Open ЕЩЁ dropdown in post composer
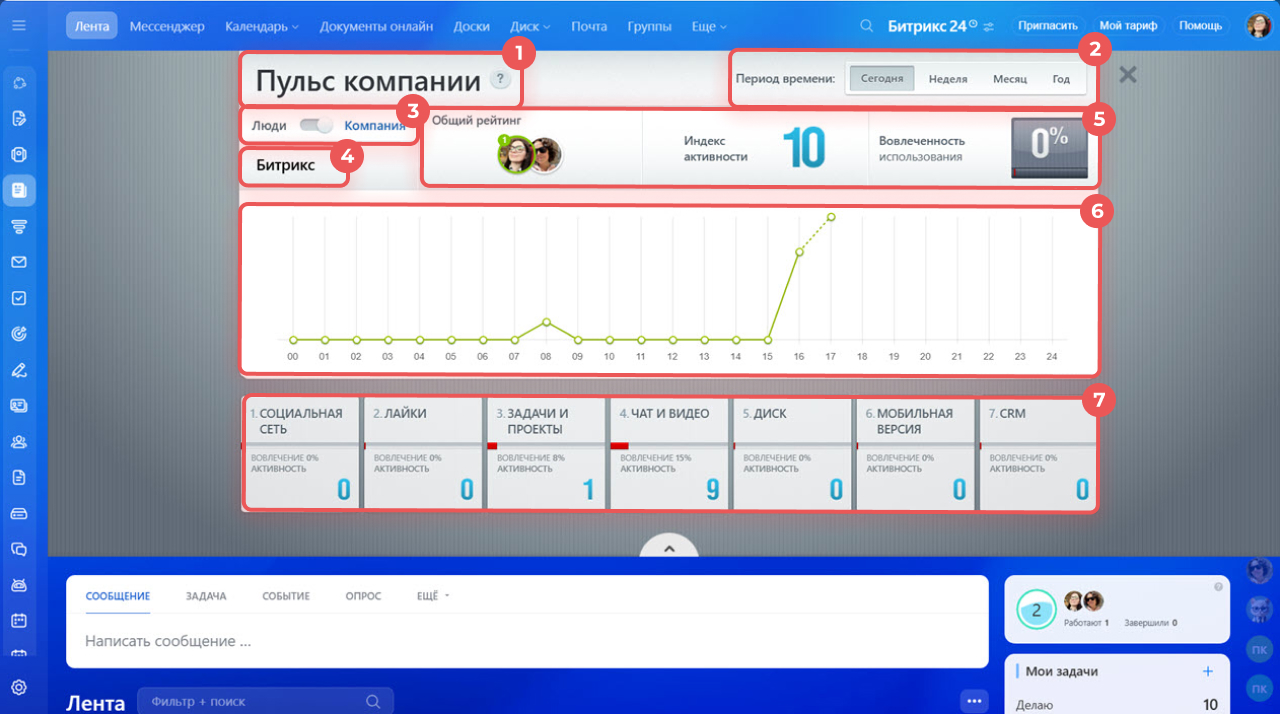 433,596
